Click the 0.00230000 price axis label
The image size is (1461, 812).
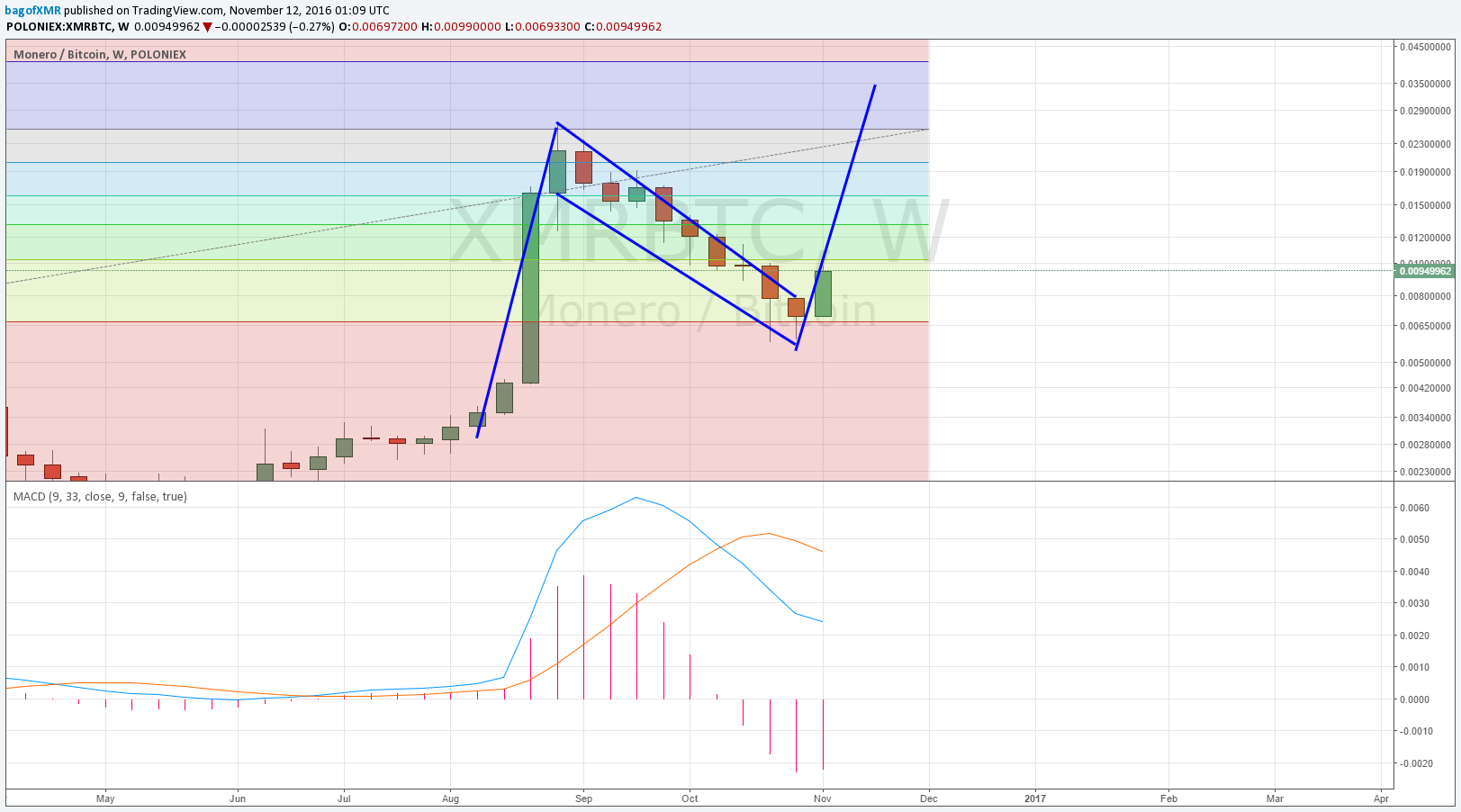pyautogui.click(x=1425, y=472)
